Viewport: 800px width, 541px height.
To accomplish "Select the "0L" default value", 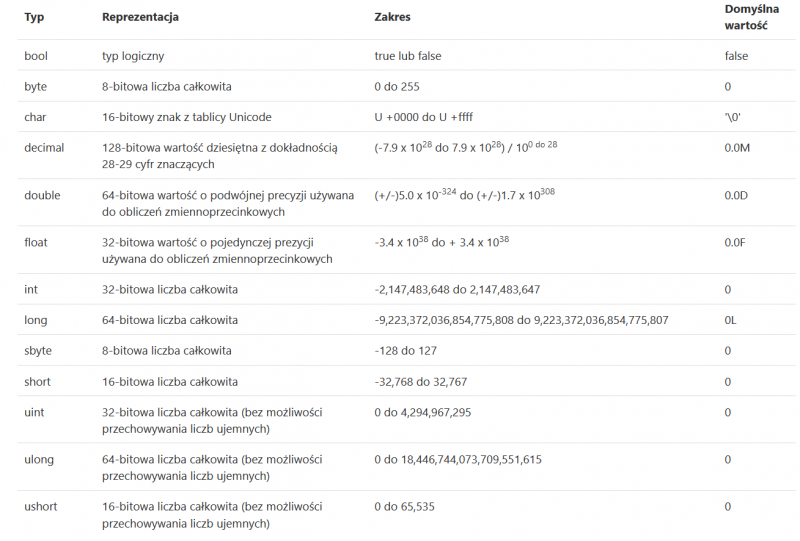I will point(731,320).
